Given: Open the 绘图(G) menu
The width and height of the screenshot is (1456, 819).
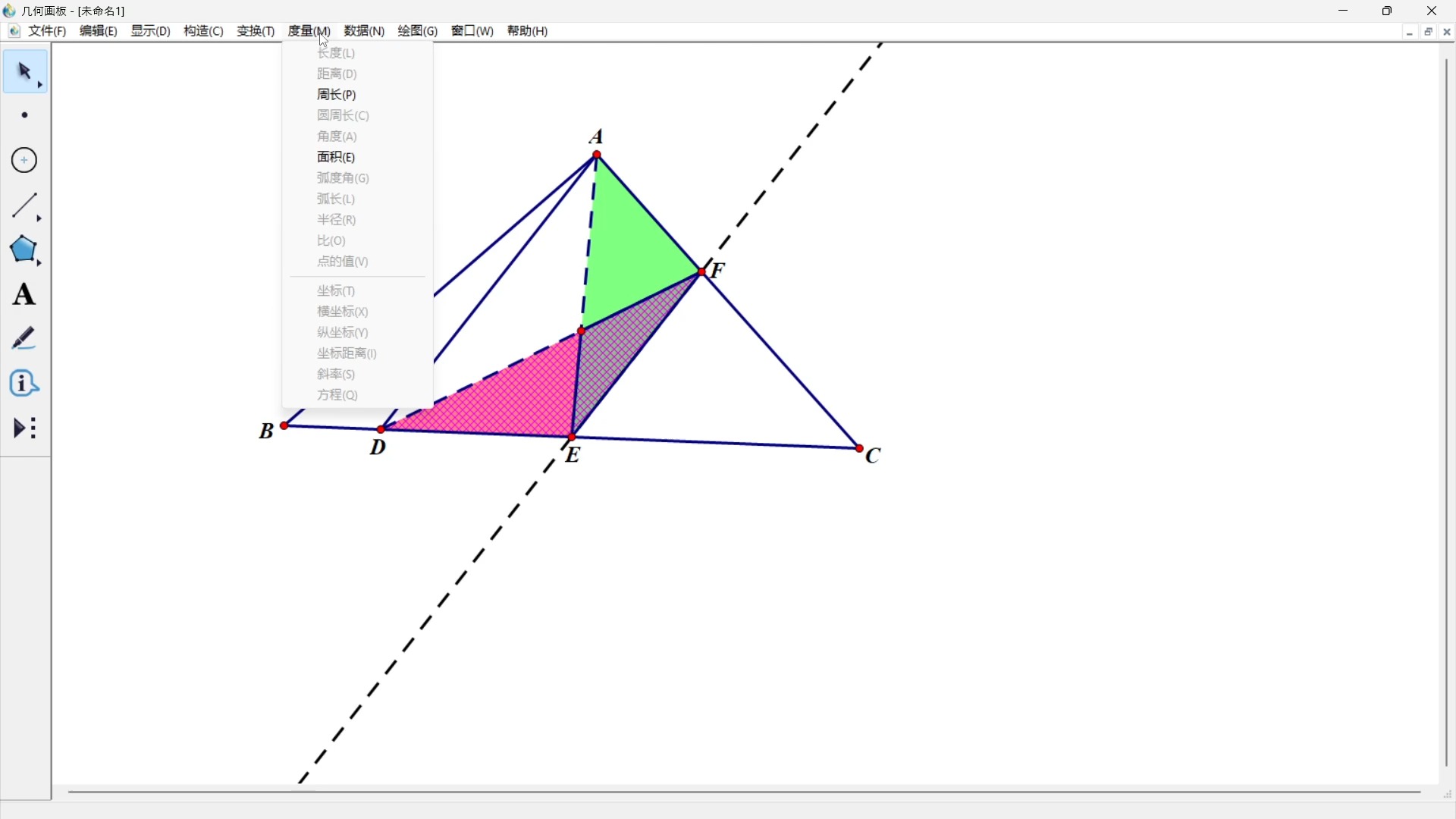Looking at the screenshot, I should (419, 31).
